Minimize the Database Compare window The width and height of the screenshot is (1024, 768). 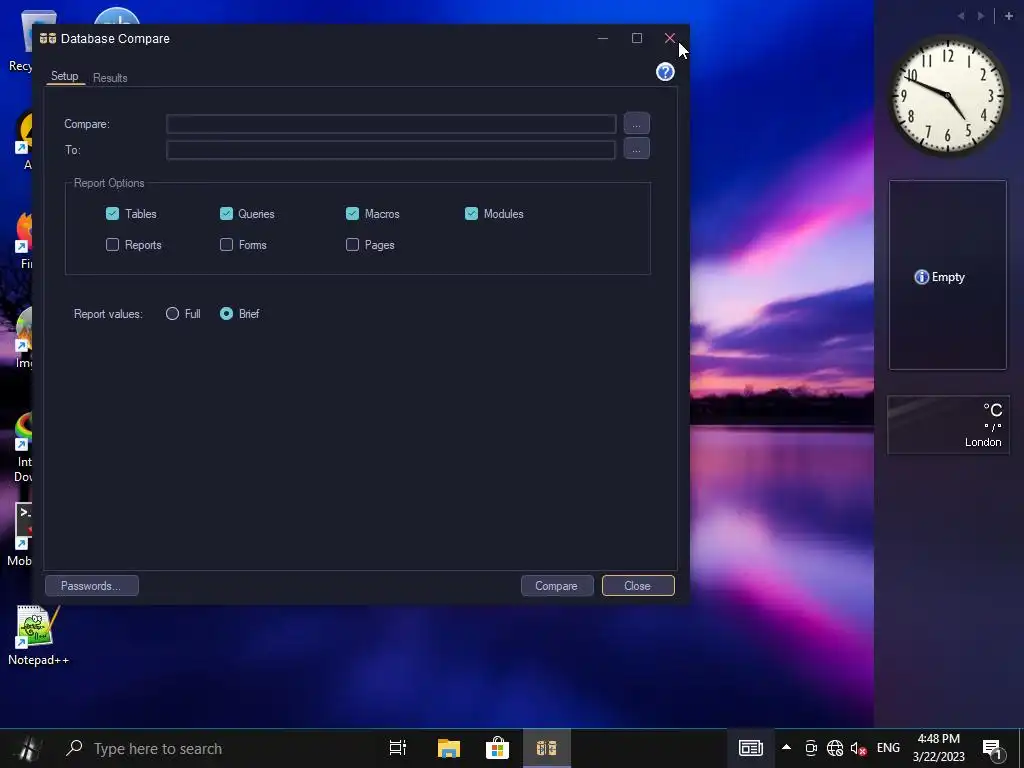click(603, 39)
